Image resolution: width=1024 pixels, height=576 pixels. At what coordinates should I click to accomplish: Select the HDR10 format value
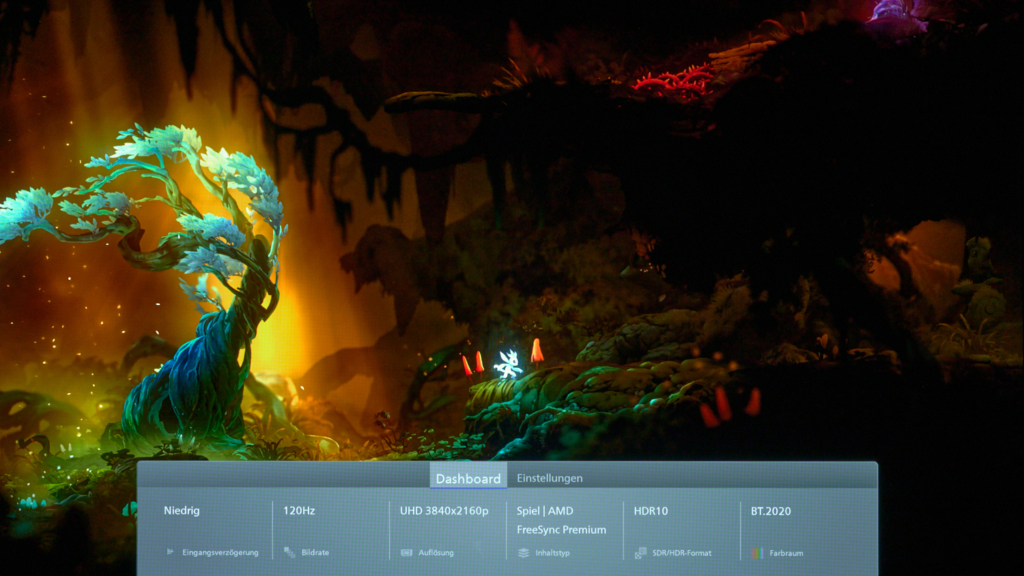coord(651,511)
